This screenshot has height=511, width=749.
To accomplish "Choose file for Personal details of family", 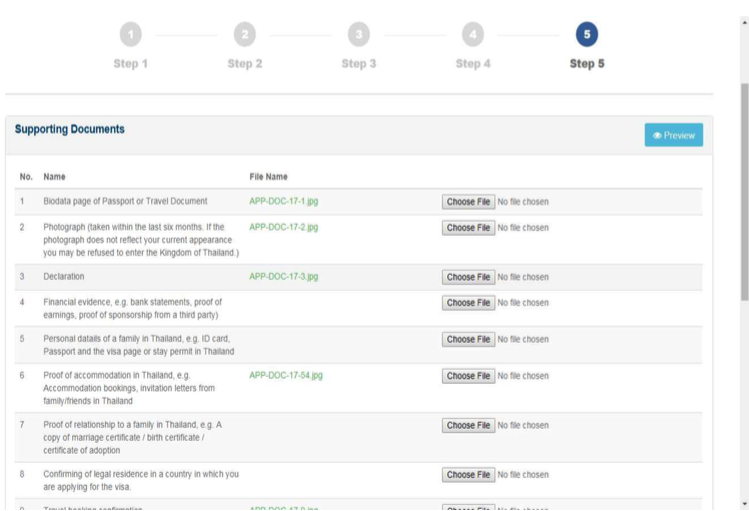I will (468, 340).
